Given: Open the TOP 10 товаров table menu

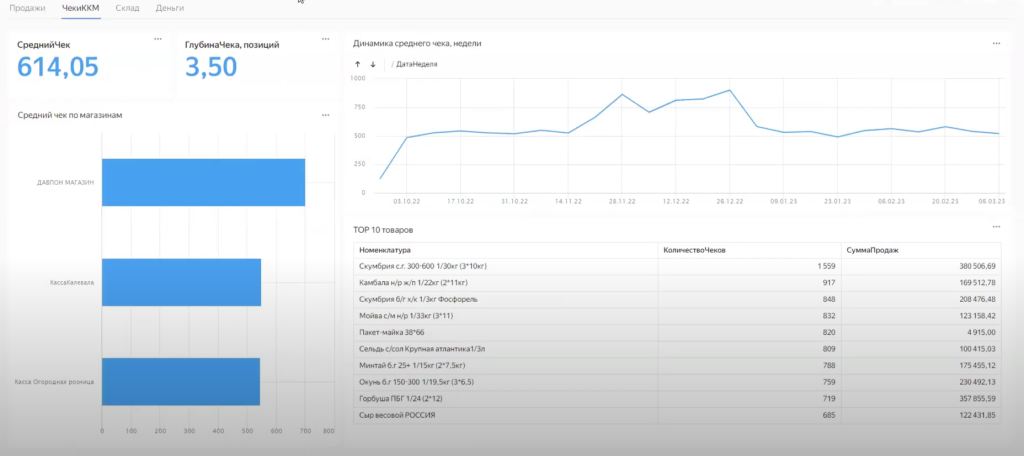Looking at the screenshot, I should point(995,228).
